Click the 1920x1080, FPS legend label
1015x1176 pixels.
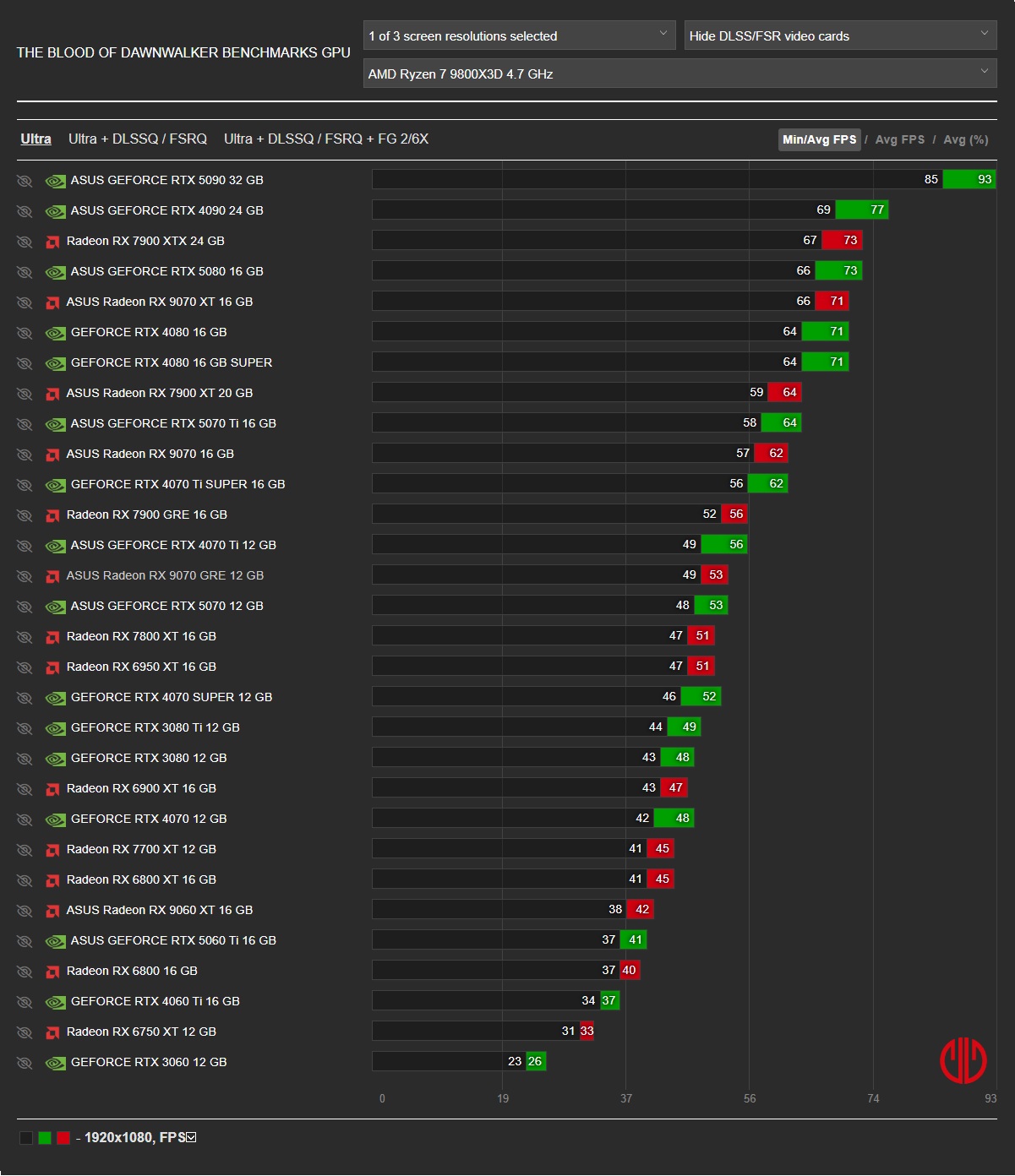point(134,1138)
